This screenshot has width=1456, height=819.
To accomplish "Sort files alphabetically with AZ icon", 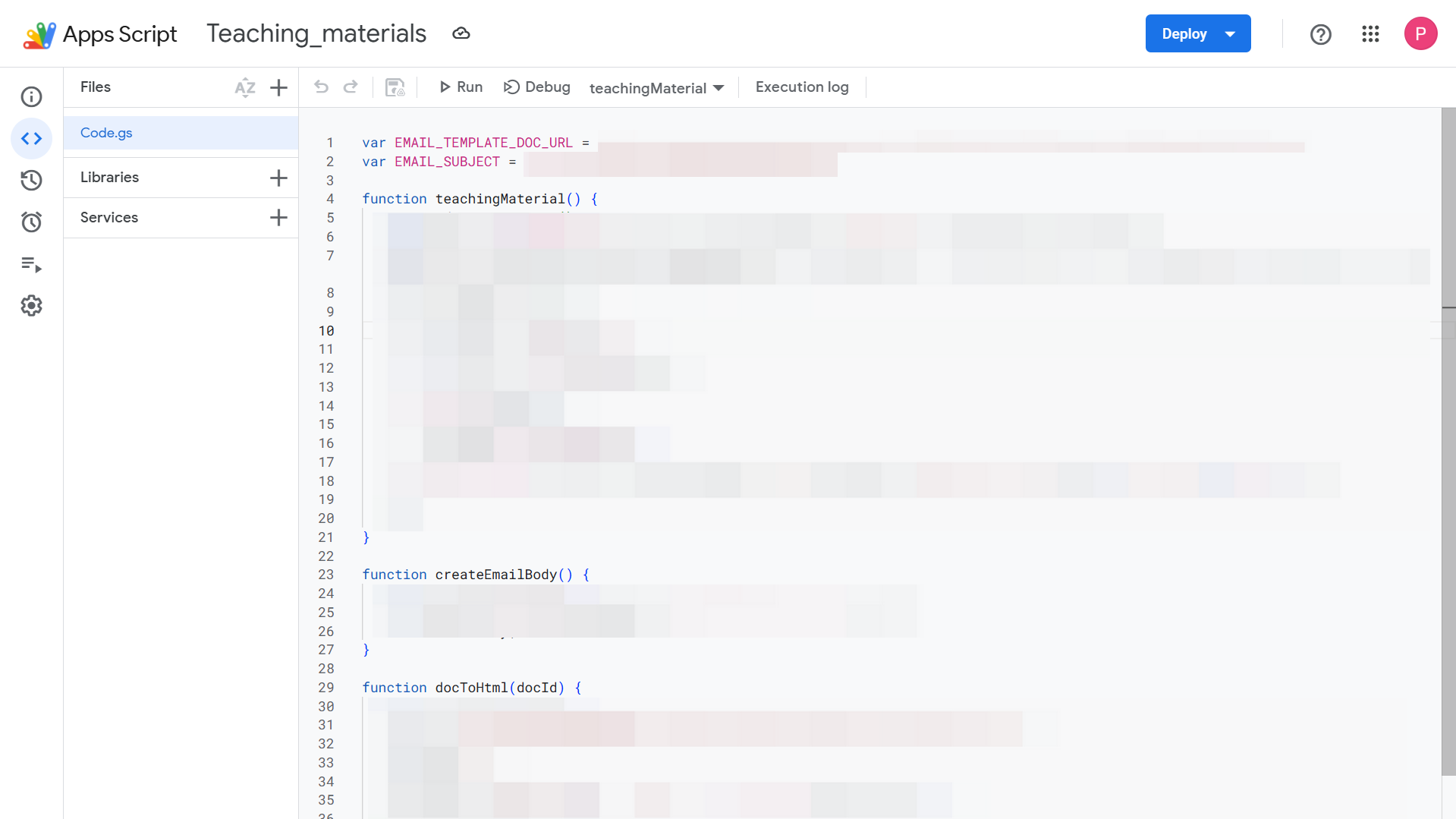I will [x=245, y=87].
